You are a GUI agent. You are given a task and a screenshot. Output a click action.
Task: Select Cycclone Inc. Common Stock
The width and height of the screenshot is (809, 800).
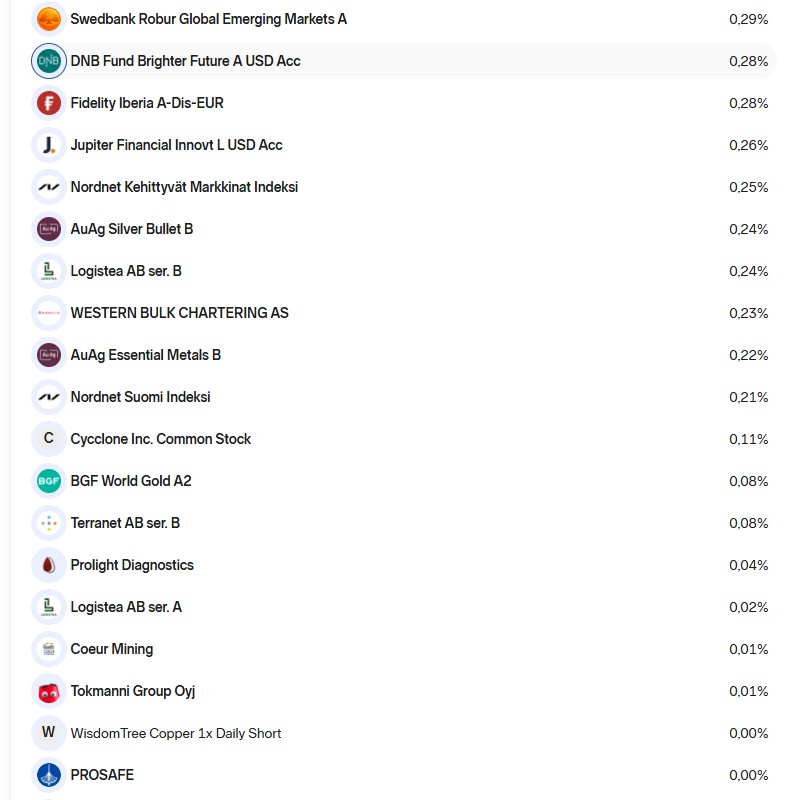coord(160,439)
